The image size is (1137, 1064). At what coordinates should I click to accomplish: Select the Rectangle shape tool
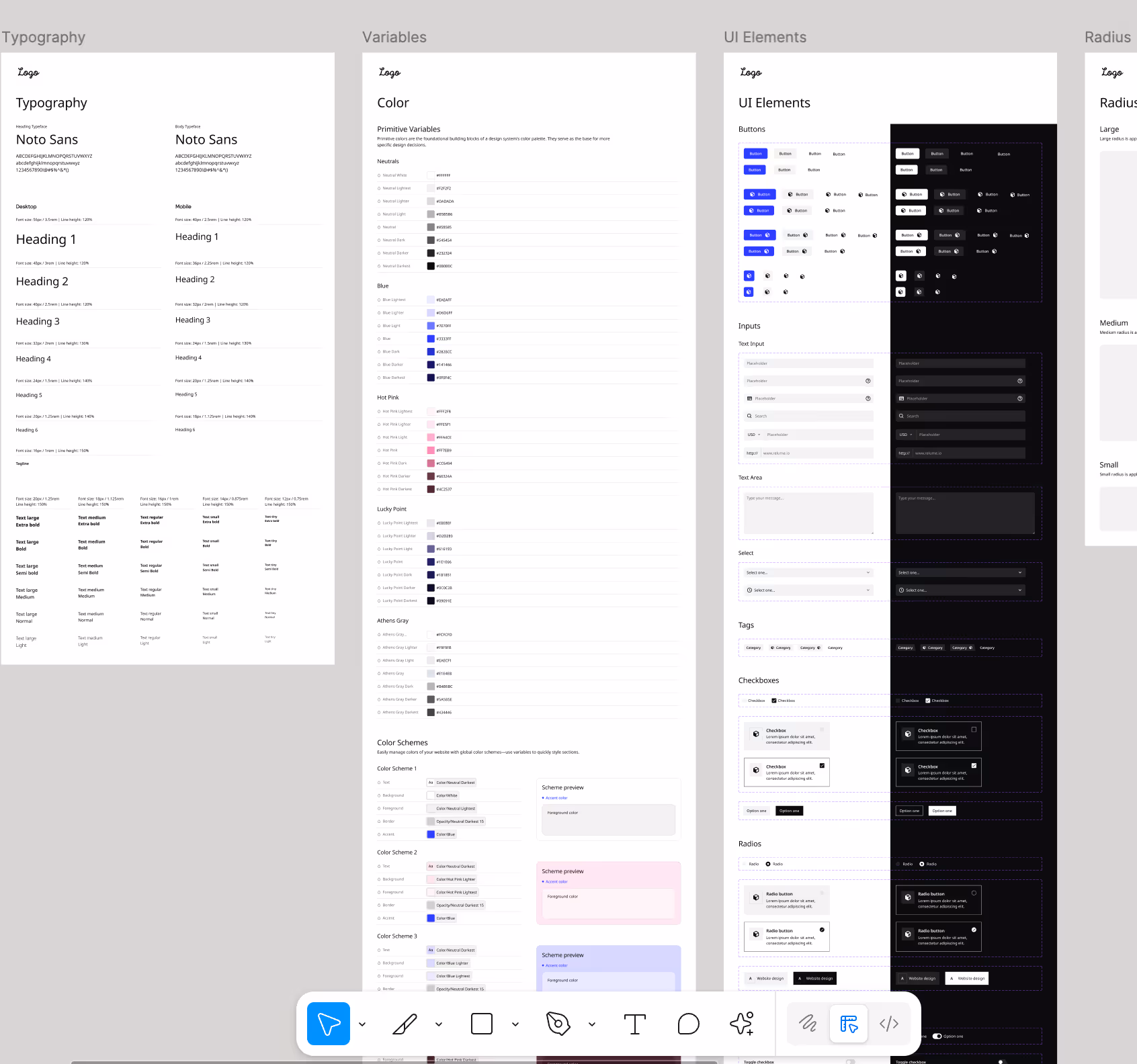tap(482, 1024)
